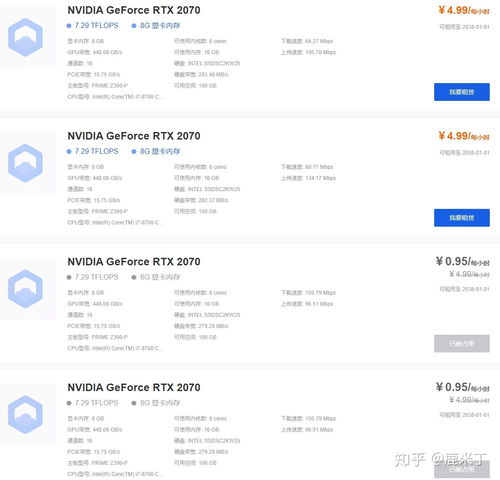Click blue rent button in first listing
Viewport: 500px width, 480px height.
click(462, 92)
